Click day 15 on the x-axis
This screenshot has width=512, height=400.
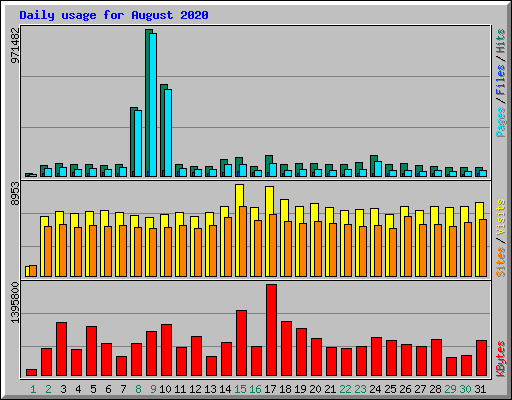pos(240,389)
